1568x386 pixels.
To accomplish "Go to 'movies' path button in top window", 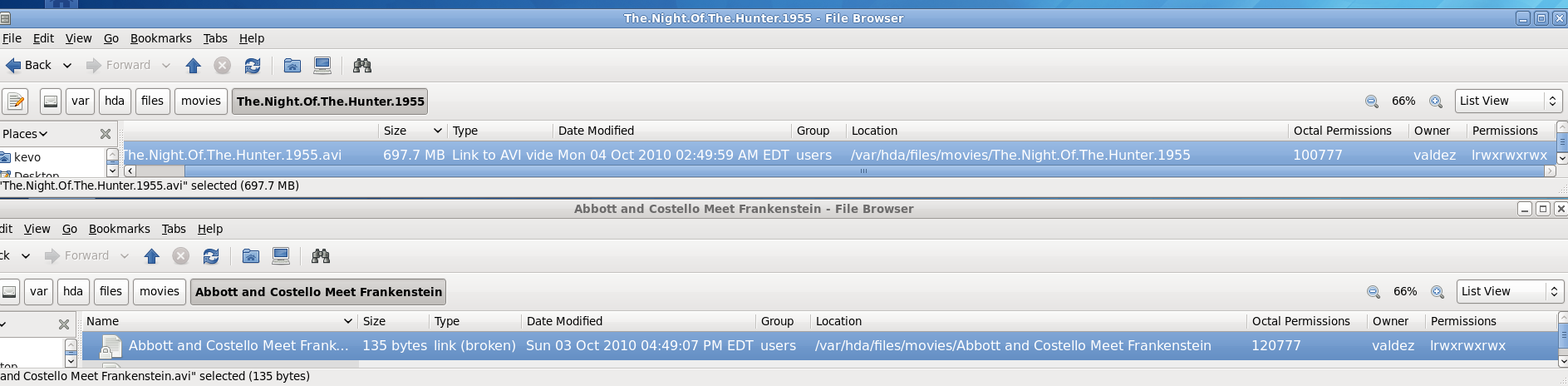I will coord(201,101).
